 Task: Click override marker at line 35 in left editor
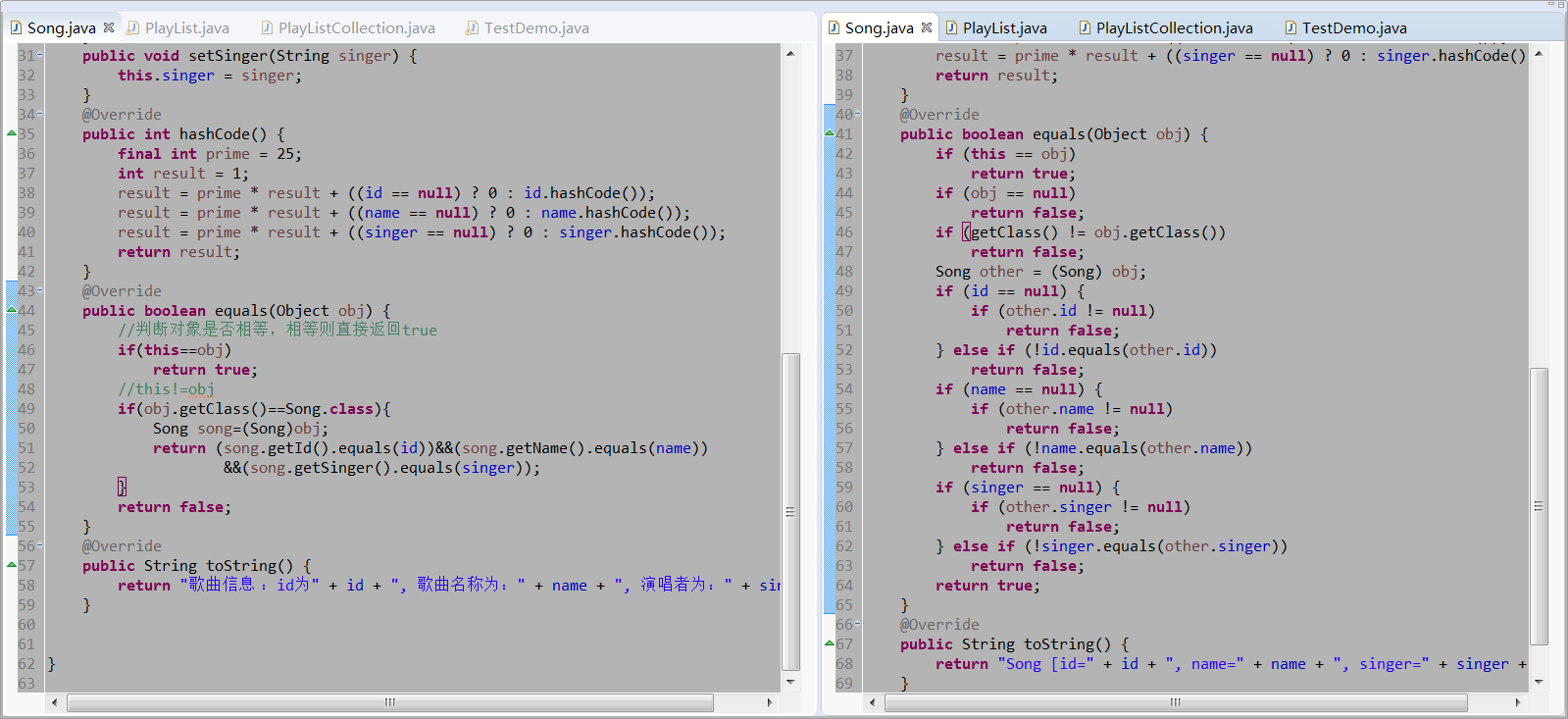click(12, 133)
